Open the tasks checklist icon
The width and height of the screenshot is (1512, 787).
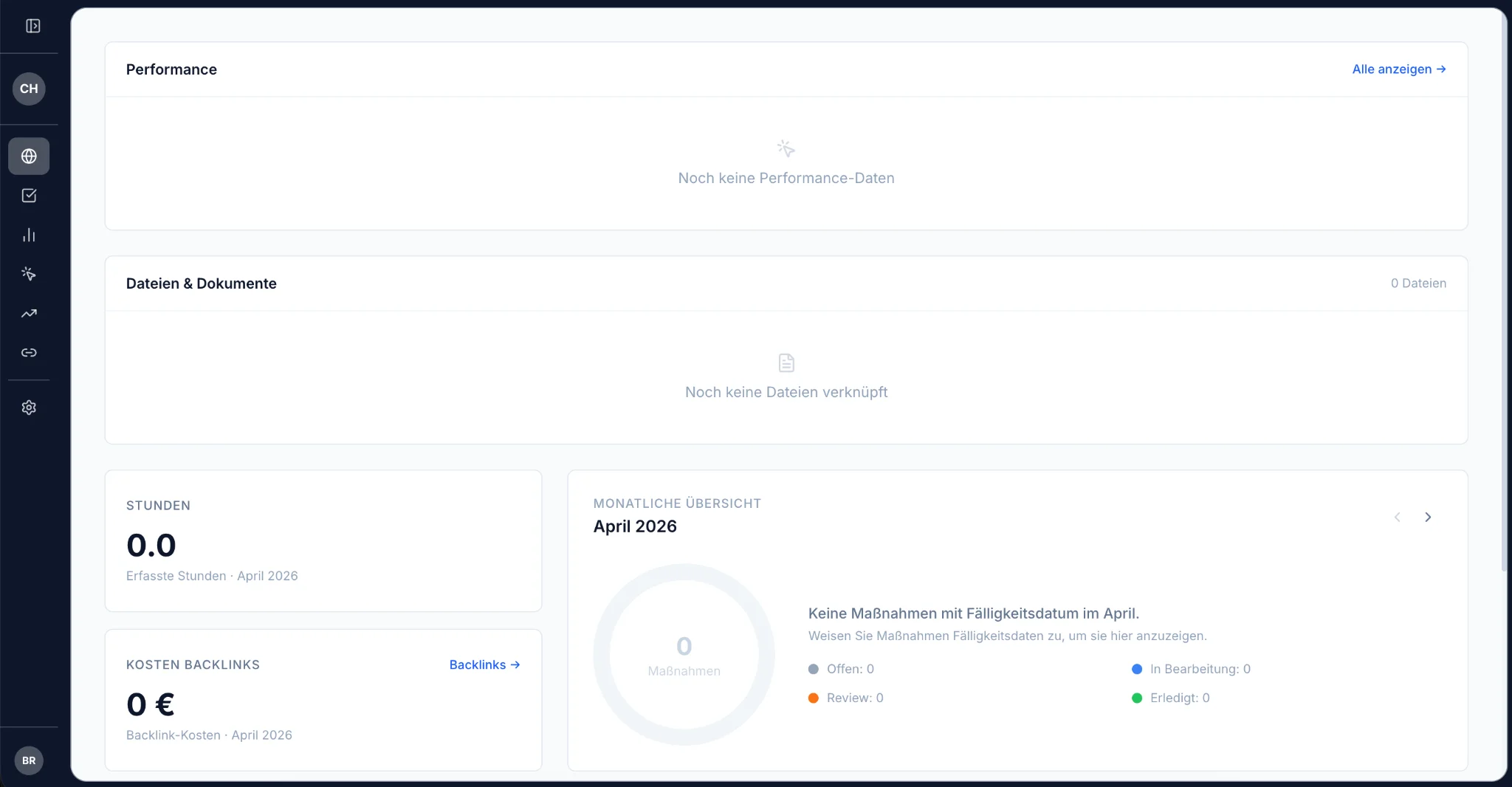pyautogui.click(x=29, y=196)
